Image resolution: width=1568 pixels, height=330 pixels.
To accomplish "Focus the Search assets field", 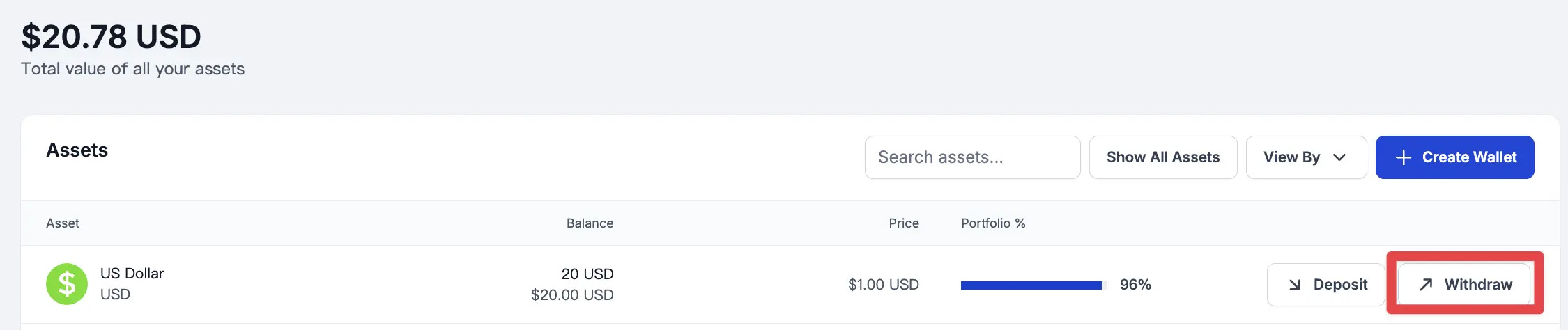I will [x=972, y=157].
